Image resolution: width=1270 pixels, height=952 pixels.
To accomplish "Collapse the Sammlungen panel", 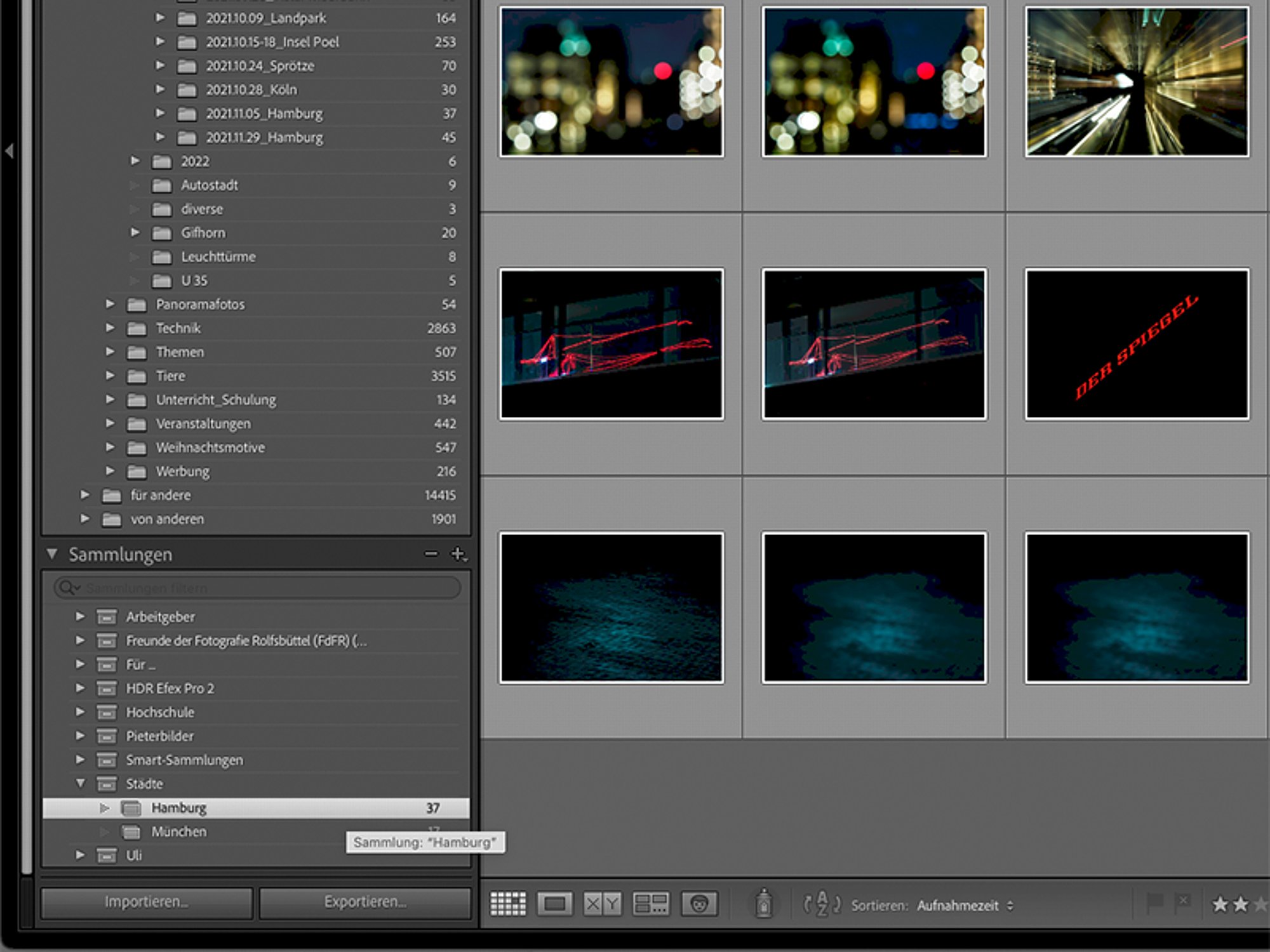I will point(52,554).
